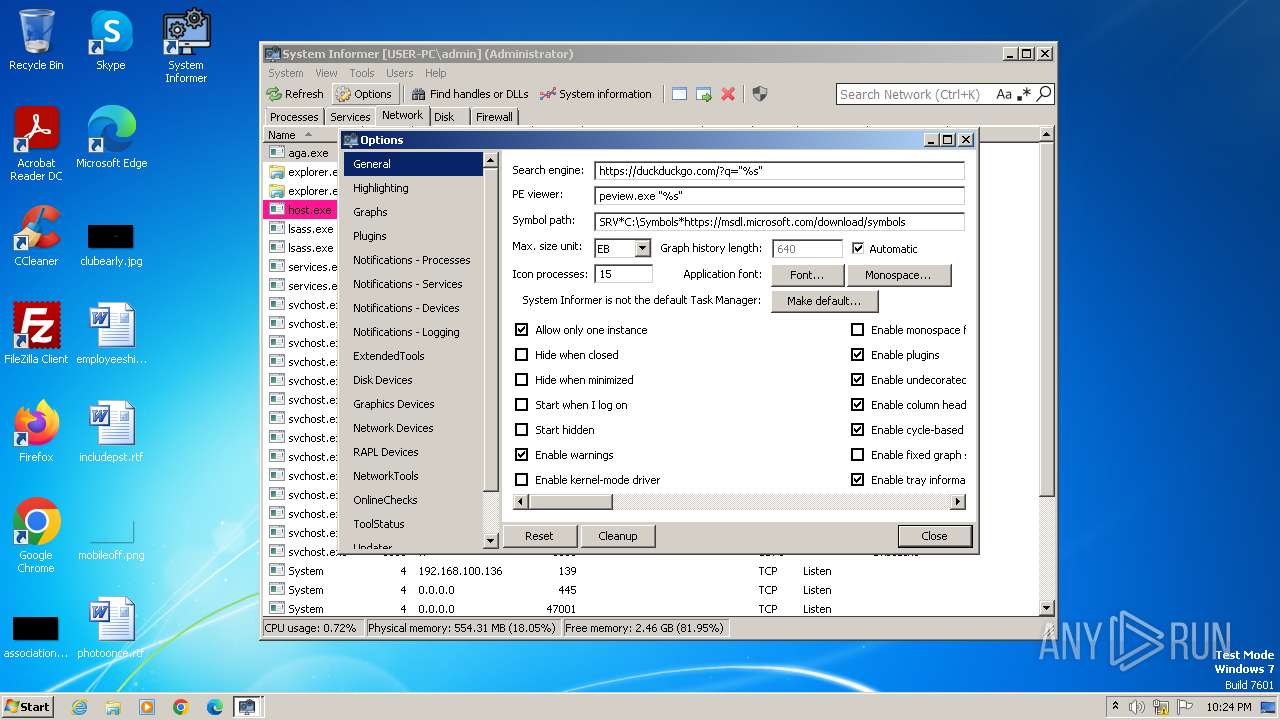The width and height of the screenshot is (1280, 720).
Task: Open Acrobat Reader DC shortcut
Action: (x=36, y=144)
